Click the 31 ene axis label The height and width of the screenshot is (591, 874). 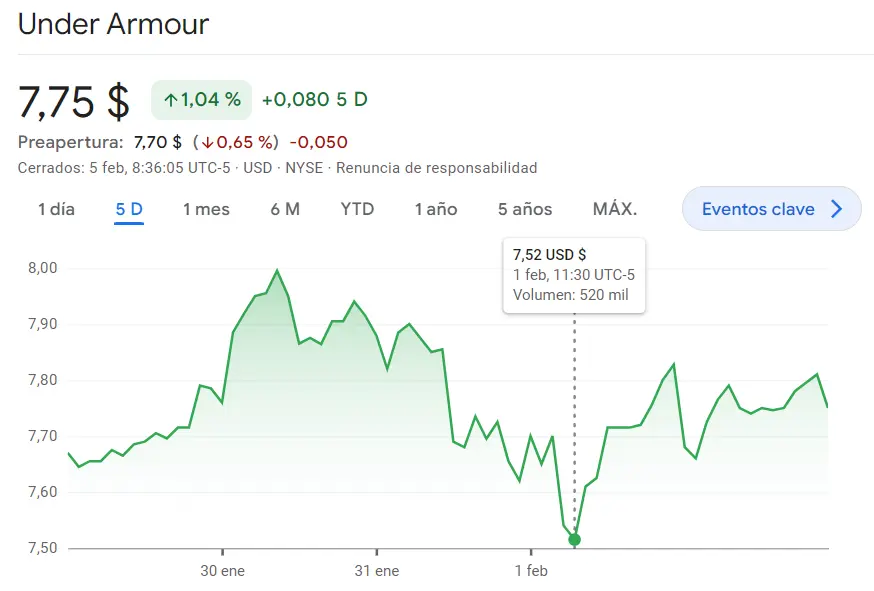click(376, 571)
